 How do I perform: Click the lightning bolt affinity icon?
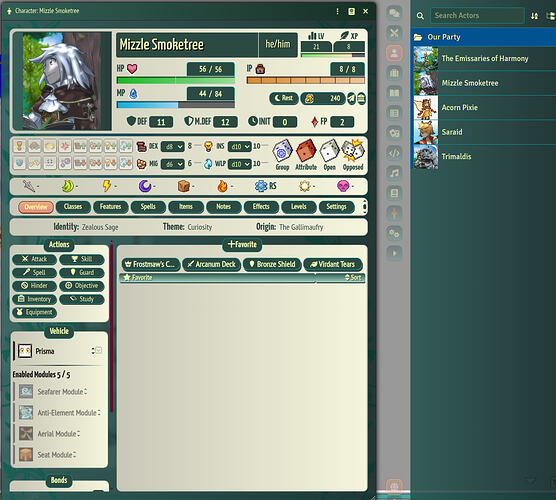coord(106,186)
